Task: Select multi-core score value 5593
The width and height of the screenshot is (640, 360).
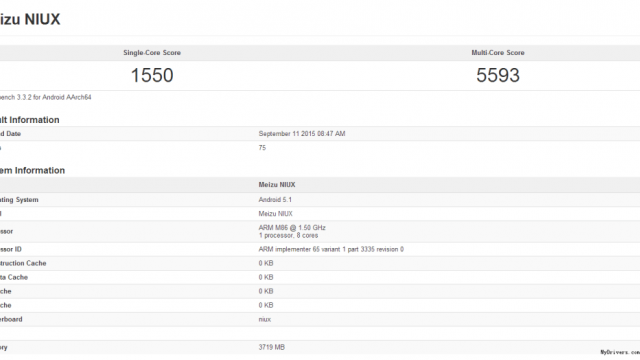Action: click(498, 75)
